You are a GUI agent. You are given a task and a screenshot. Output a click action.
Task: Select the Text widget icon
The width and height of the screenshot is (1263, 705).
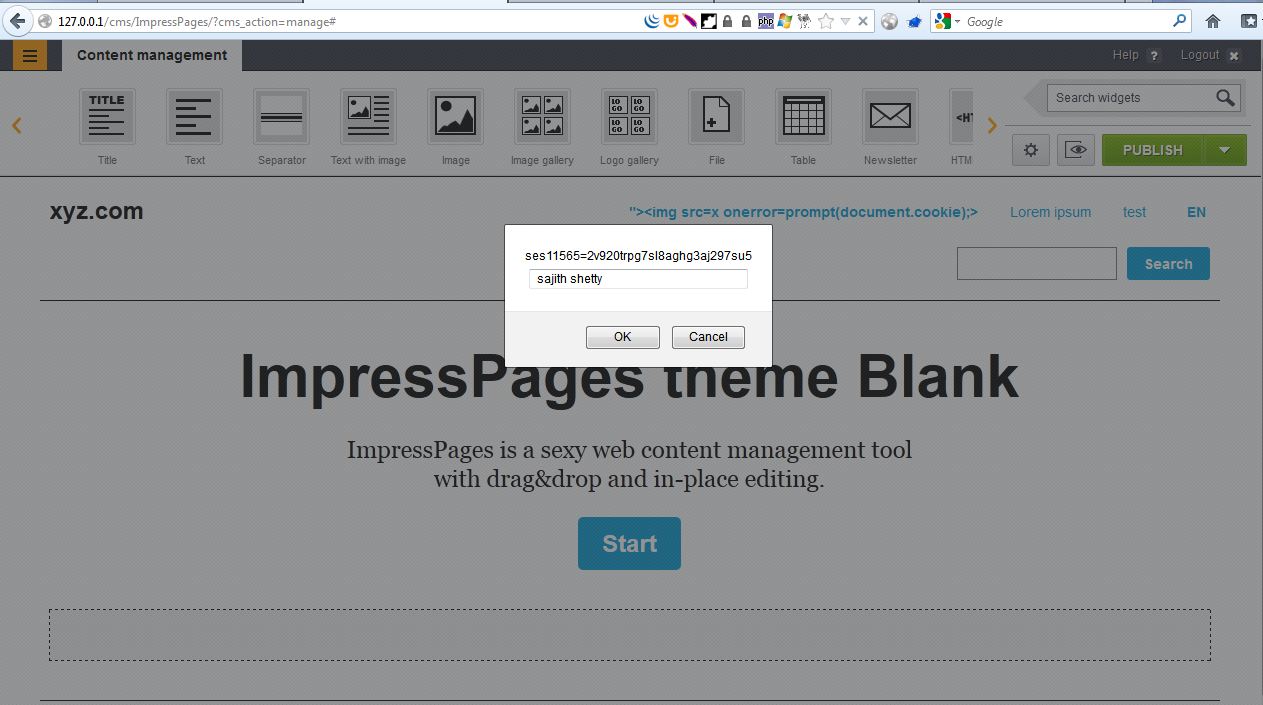click(194, 116)
